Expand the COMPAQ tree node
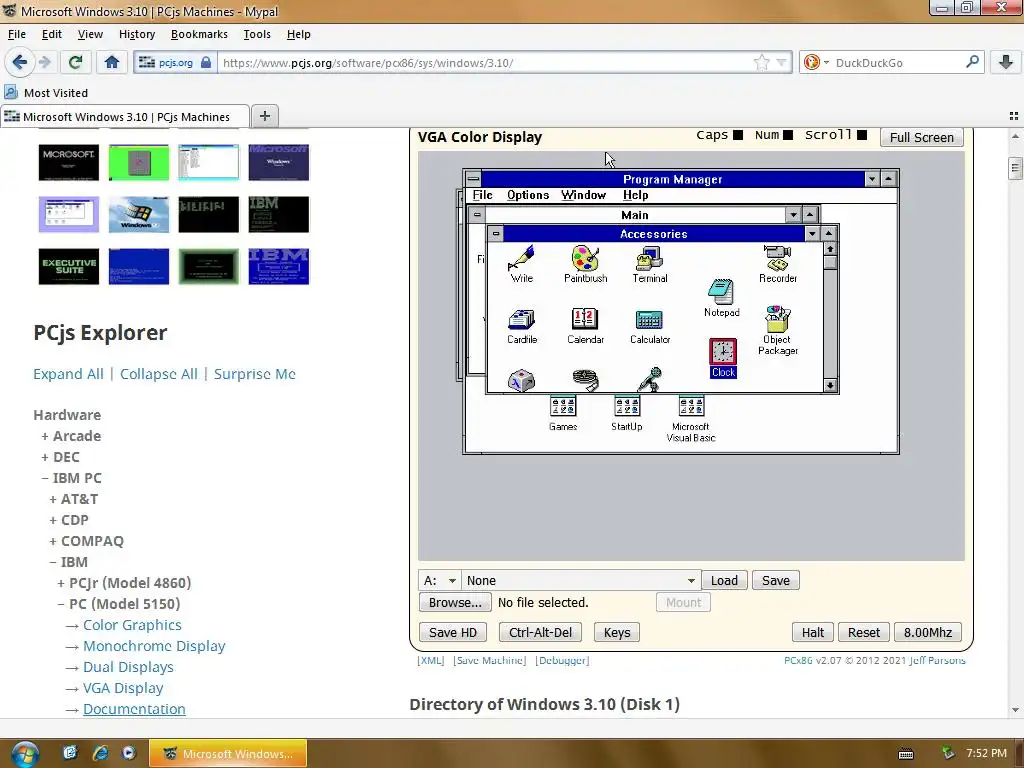Image resolution: width=1024 pixels, height=768 pixels. [x=86, y=541]
